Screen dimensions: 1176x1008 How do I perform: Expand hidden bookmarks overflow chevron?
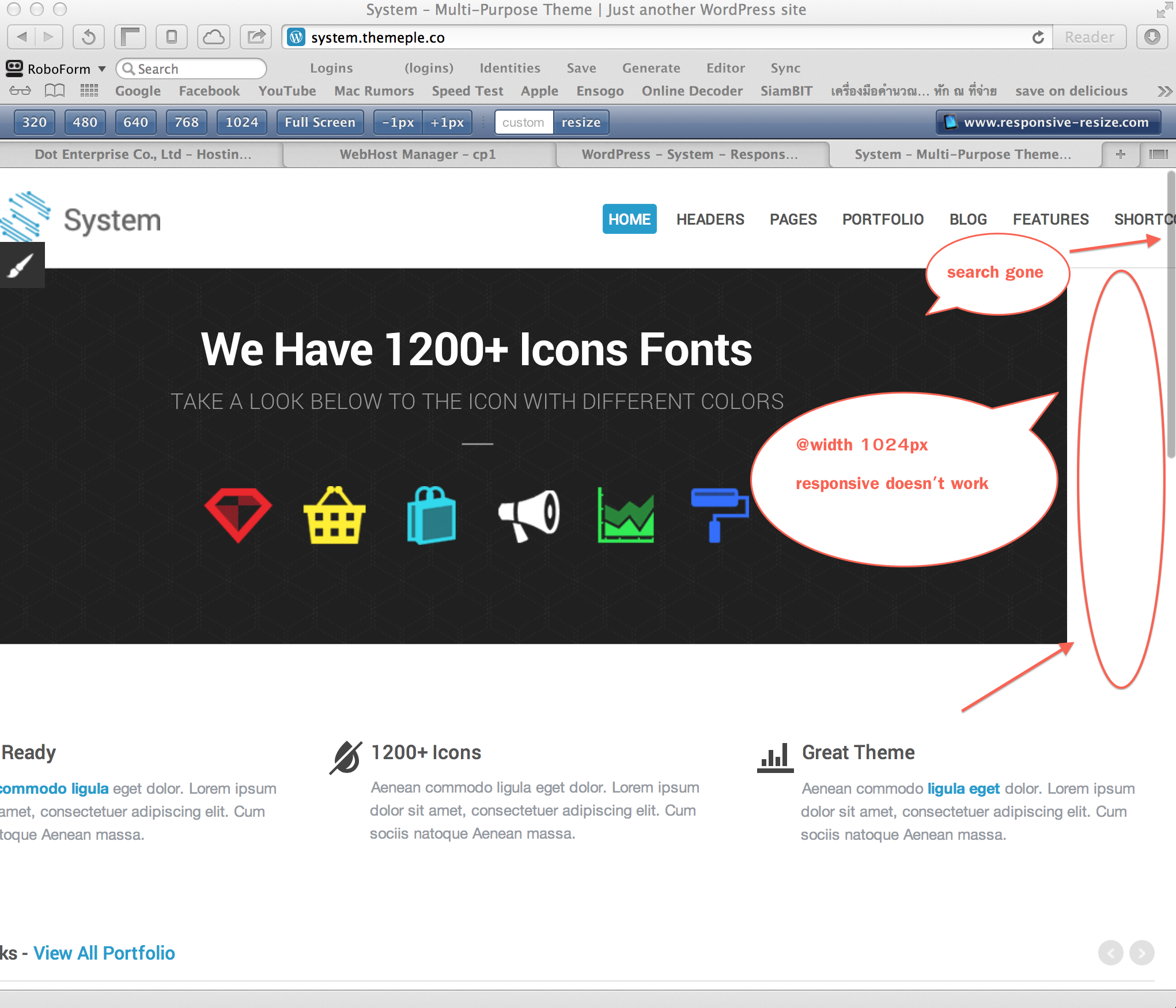pyautogui.click(x=1164, y=92)
